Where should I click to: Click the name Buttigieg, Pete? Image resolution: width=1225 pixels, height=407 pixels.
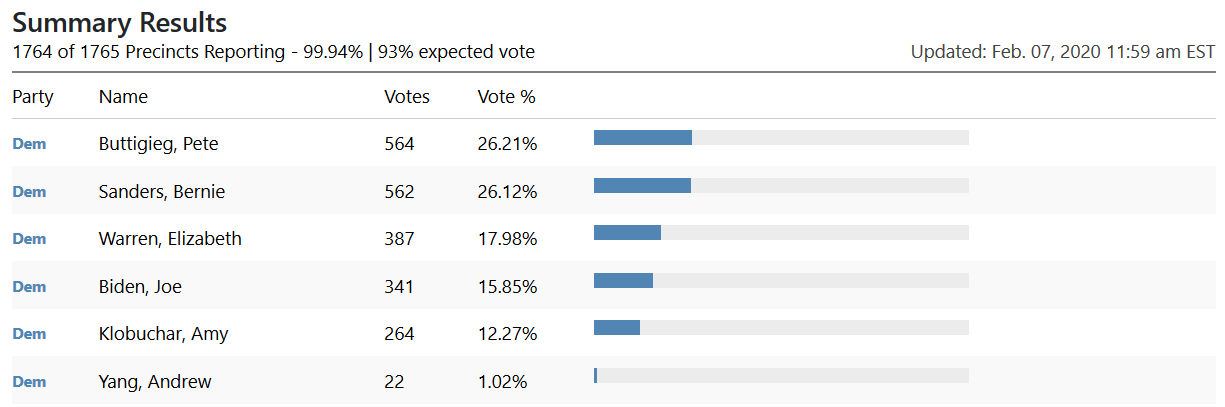click(x=158, y=144)
